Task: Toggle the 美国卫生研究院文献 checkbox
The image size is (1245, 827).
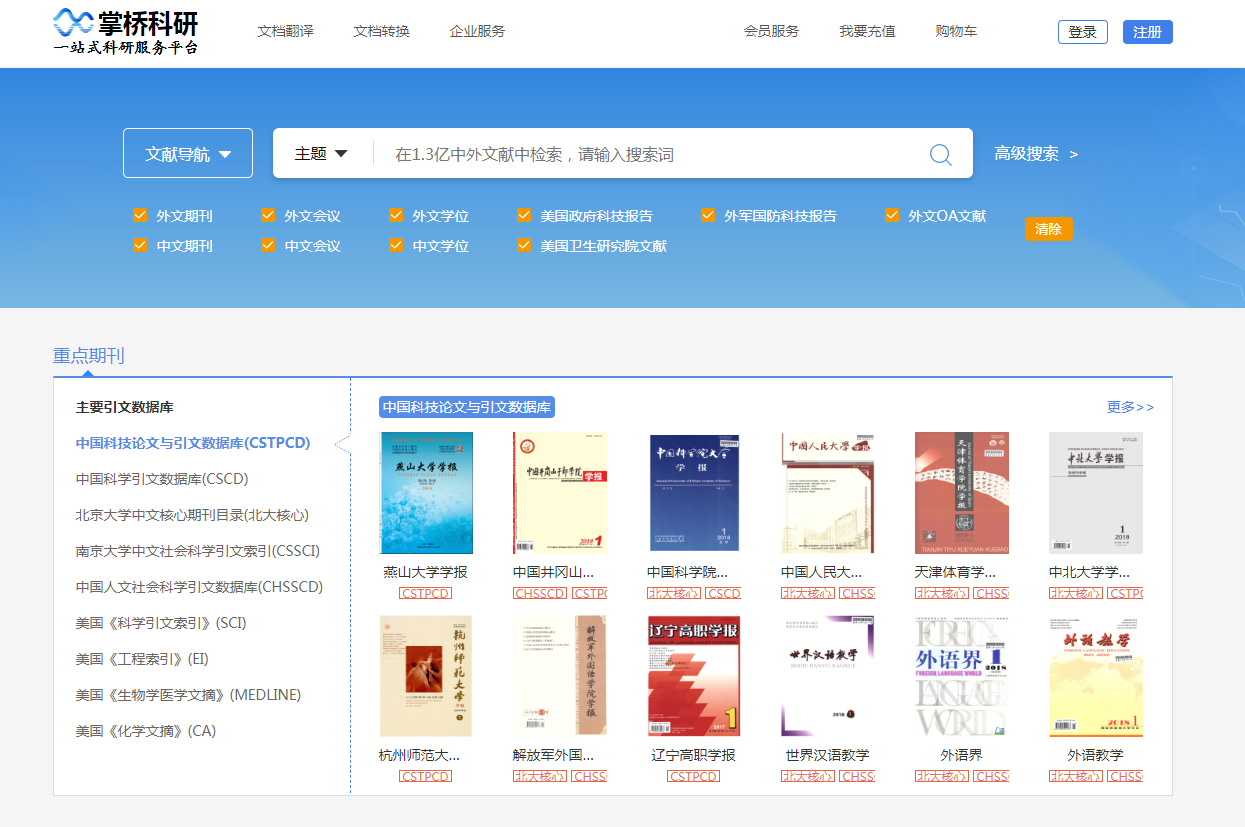Action: [524, 245]
